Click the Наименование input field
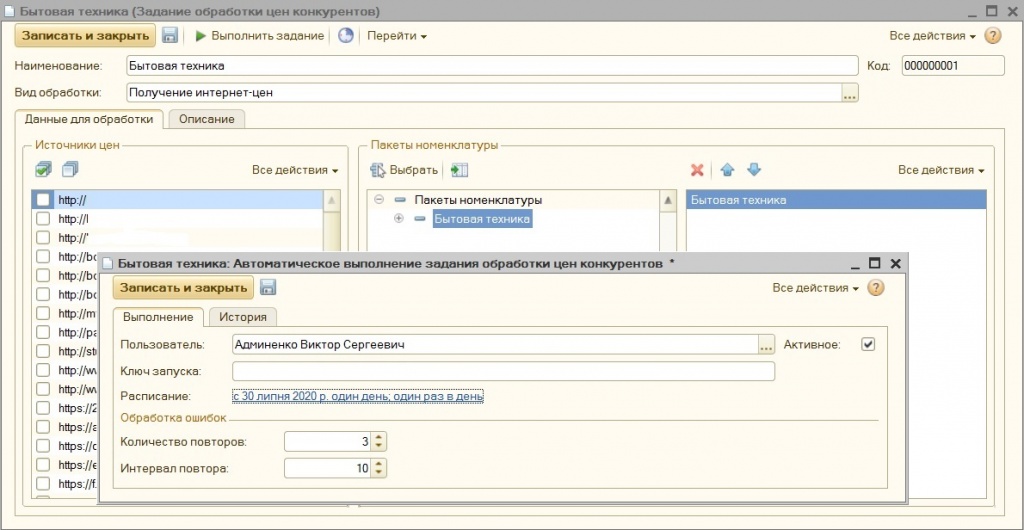 click(492, 65)
